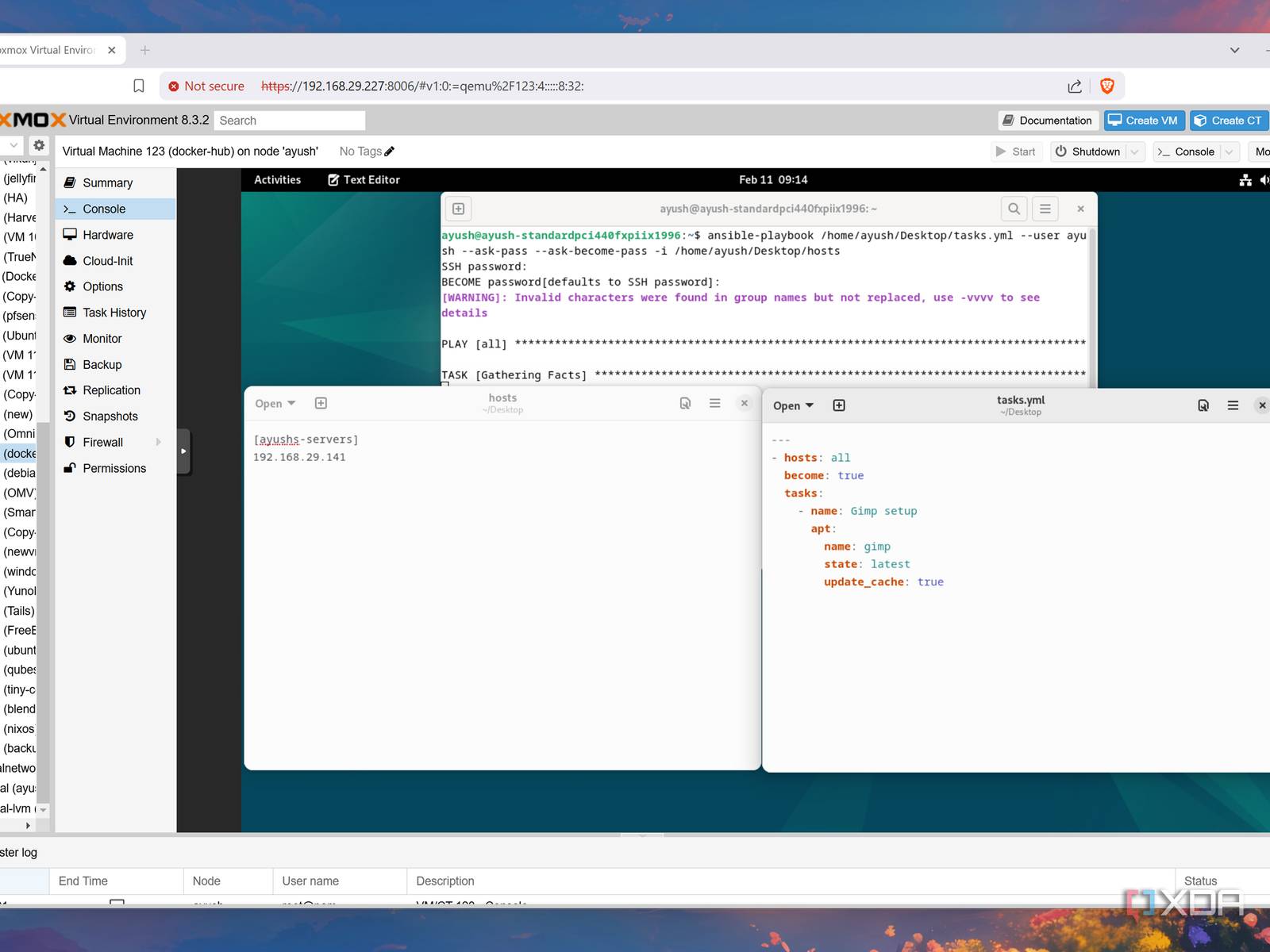Select Hardware in the VM menu
Image resolution: width=1270 pixels, height=952 pixels.
tap(108, 235)
